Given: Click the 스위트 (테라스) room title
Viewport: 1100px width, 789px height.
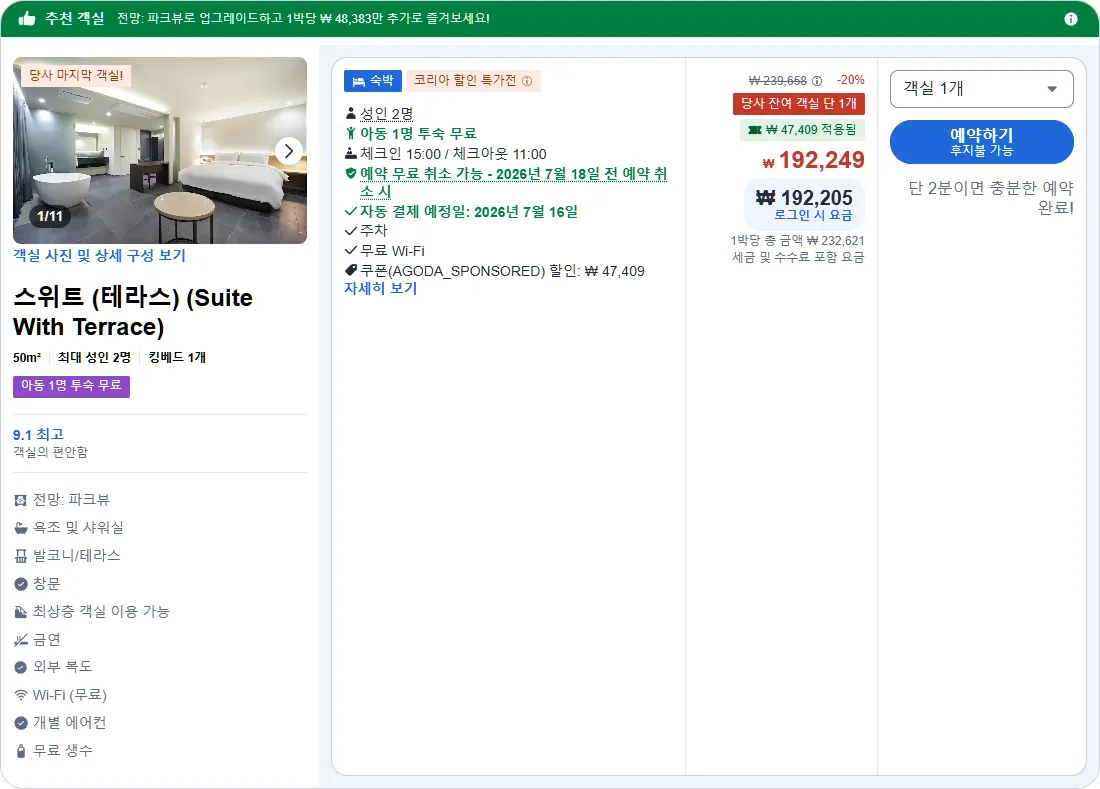Looking at the screenshot, I should coord(133,311).
